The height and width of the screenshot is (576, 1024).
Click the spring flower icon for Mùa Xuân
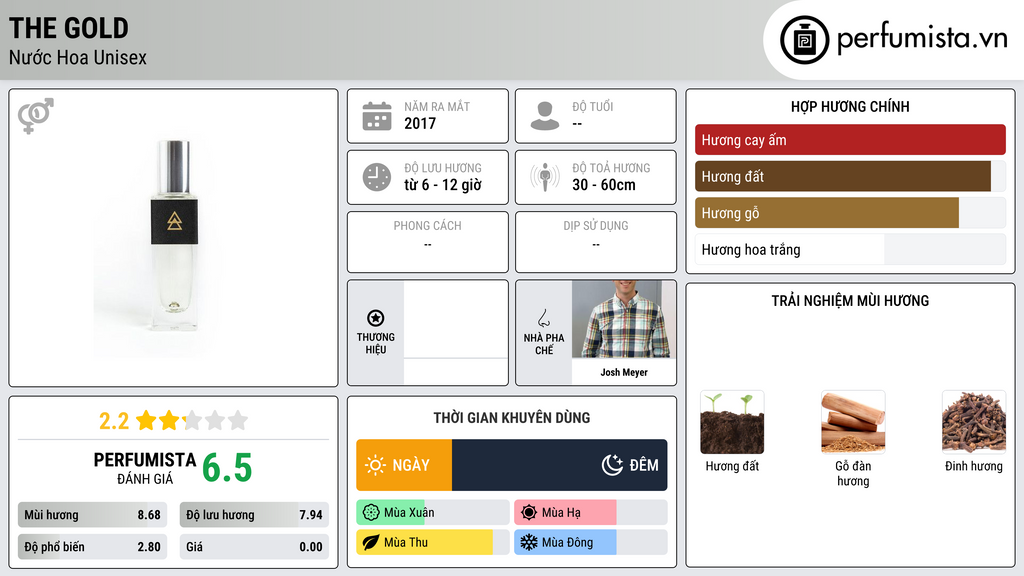(x=371, y=513)
